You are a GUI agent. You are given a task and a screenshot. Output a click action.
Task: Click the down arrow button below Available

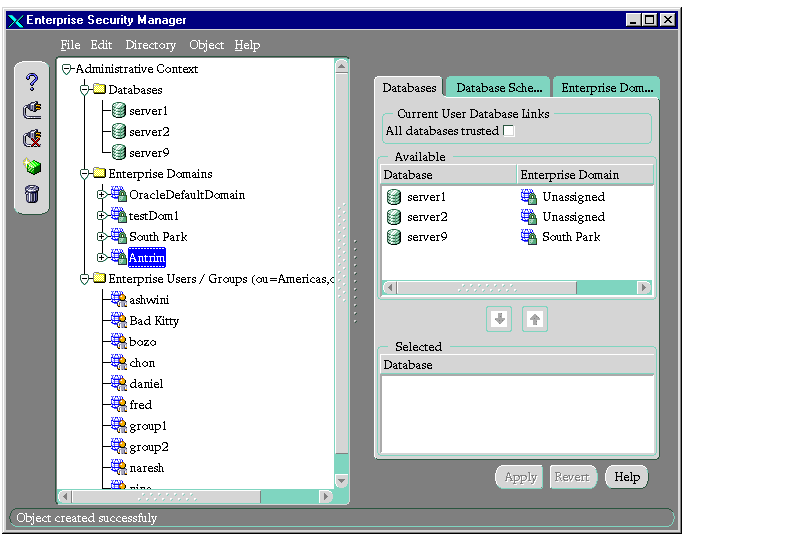[500, 319]
